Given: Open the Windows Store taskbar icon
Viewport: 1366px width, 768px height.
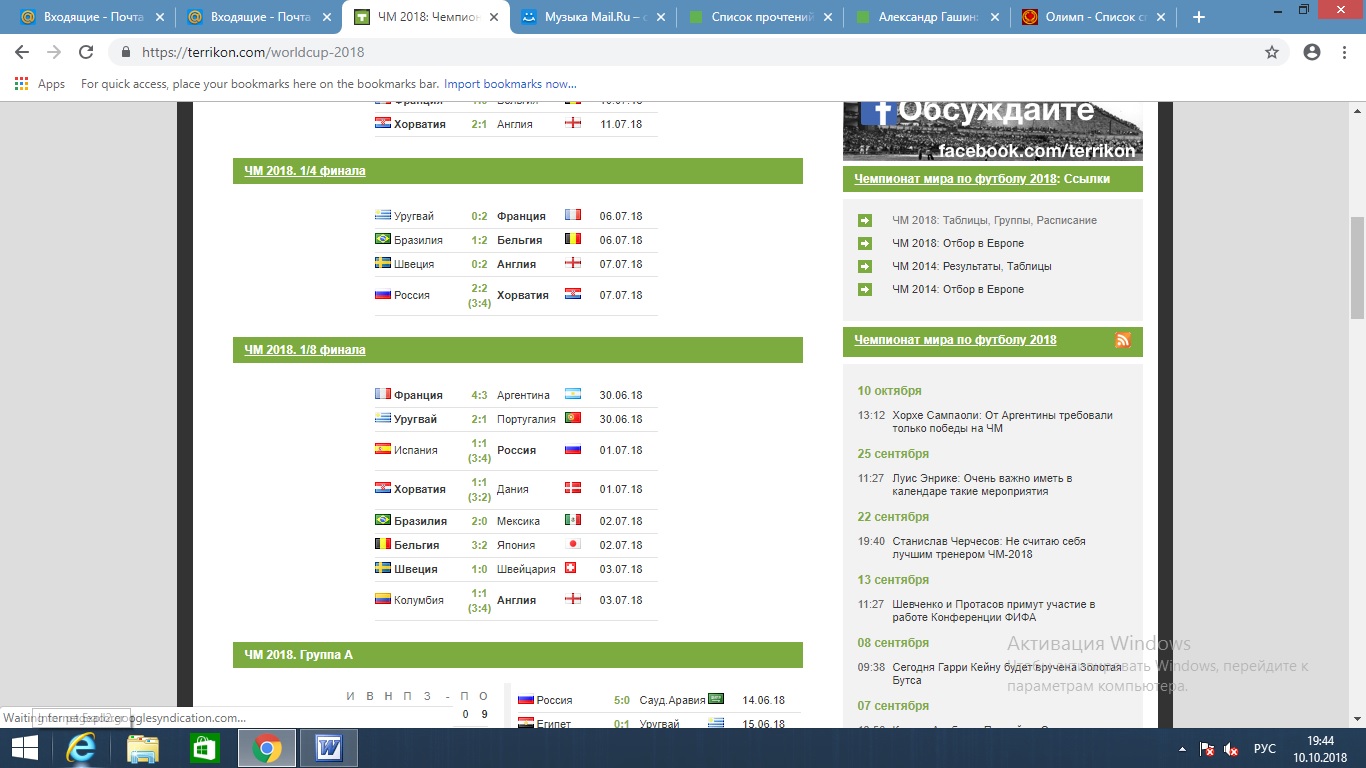Looking at the screenshot, I should pos(205,748).
